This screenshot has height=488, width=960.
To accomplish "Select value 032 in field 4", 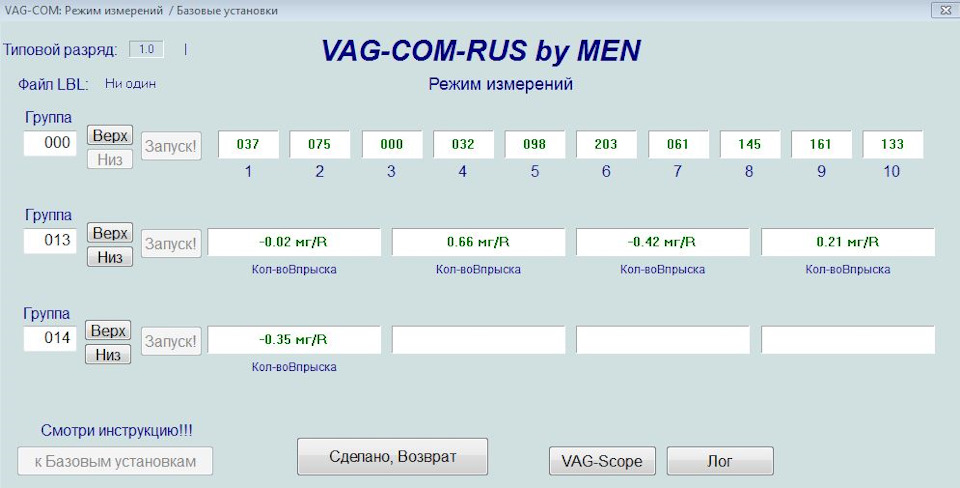I will point(463,145).
